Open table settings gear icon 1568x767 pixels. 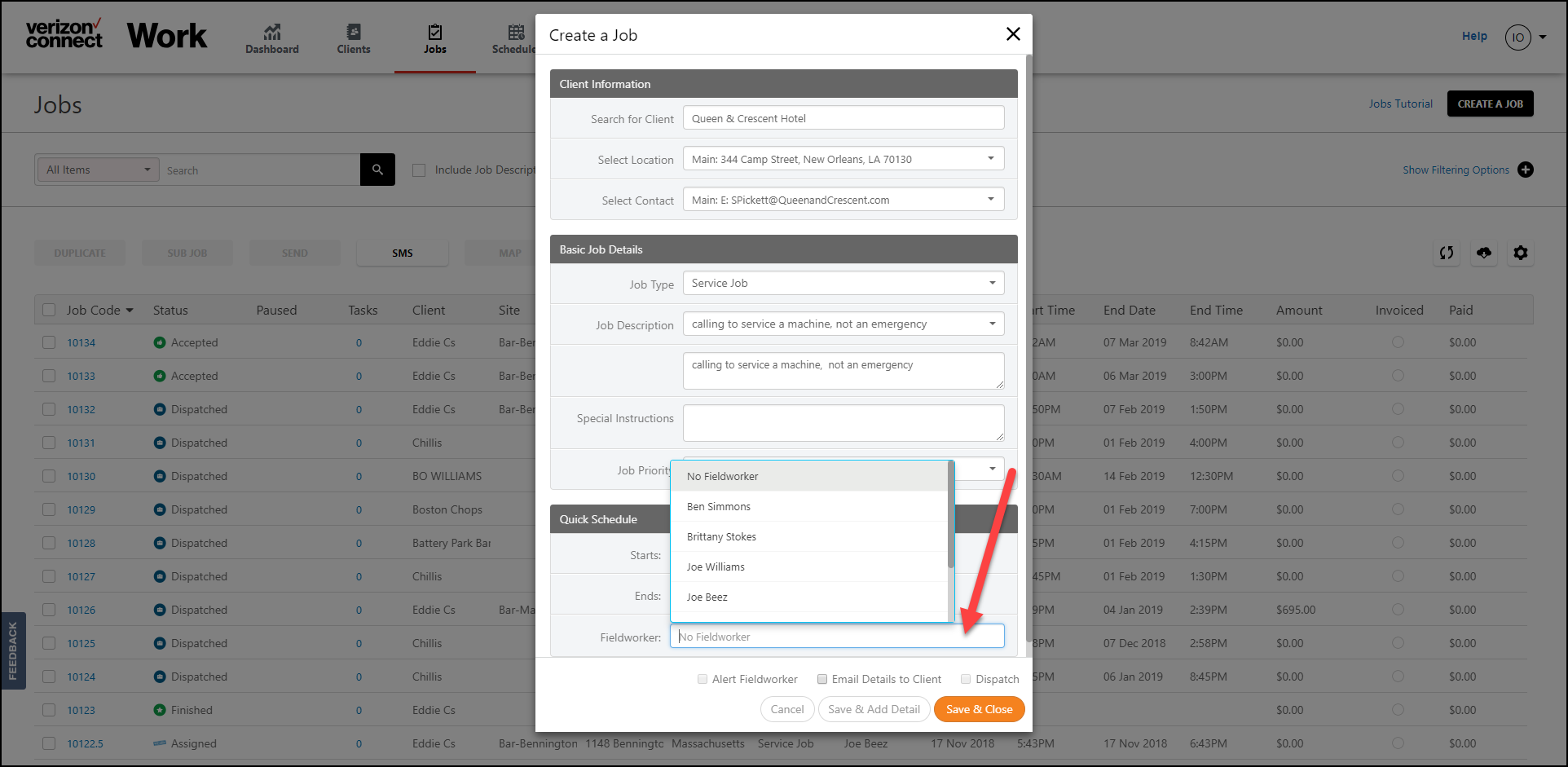[x=1521, y=253]
